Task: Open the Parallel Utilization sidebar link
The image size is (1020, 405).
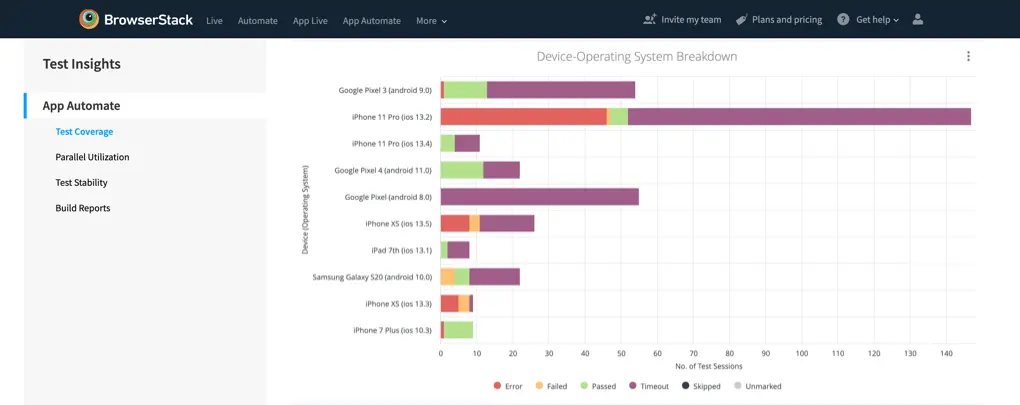Action: click(x=92, y=157)
